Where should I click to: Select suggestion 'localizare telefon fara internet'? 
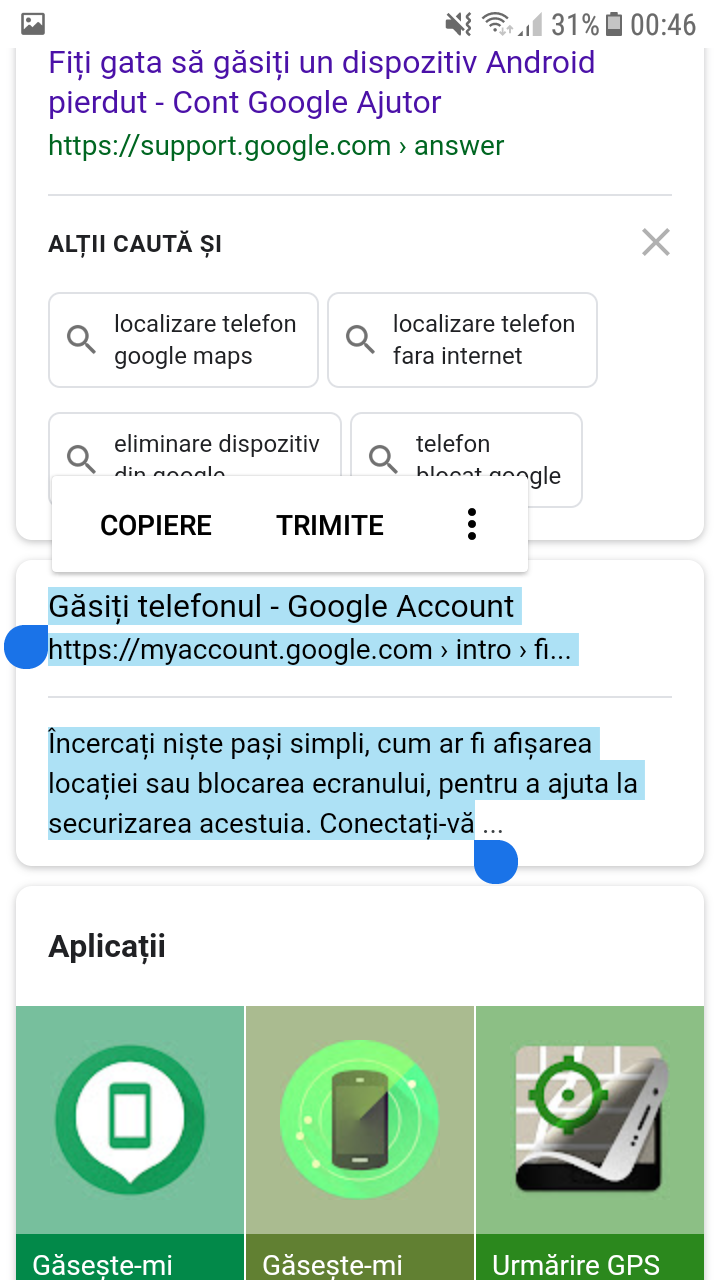tap(462, 340)
